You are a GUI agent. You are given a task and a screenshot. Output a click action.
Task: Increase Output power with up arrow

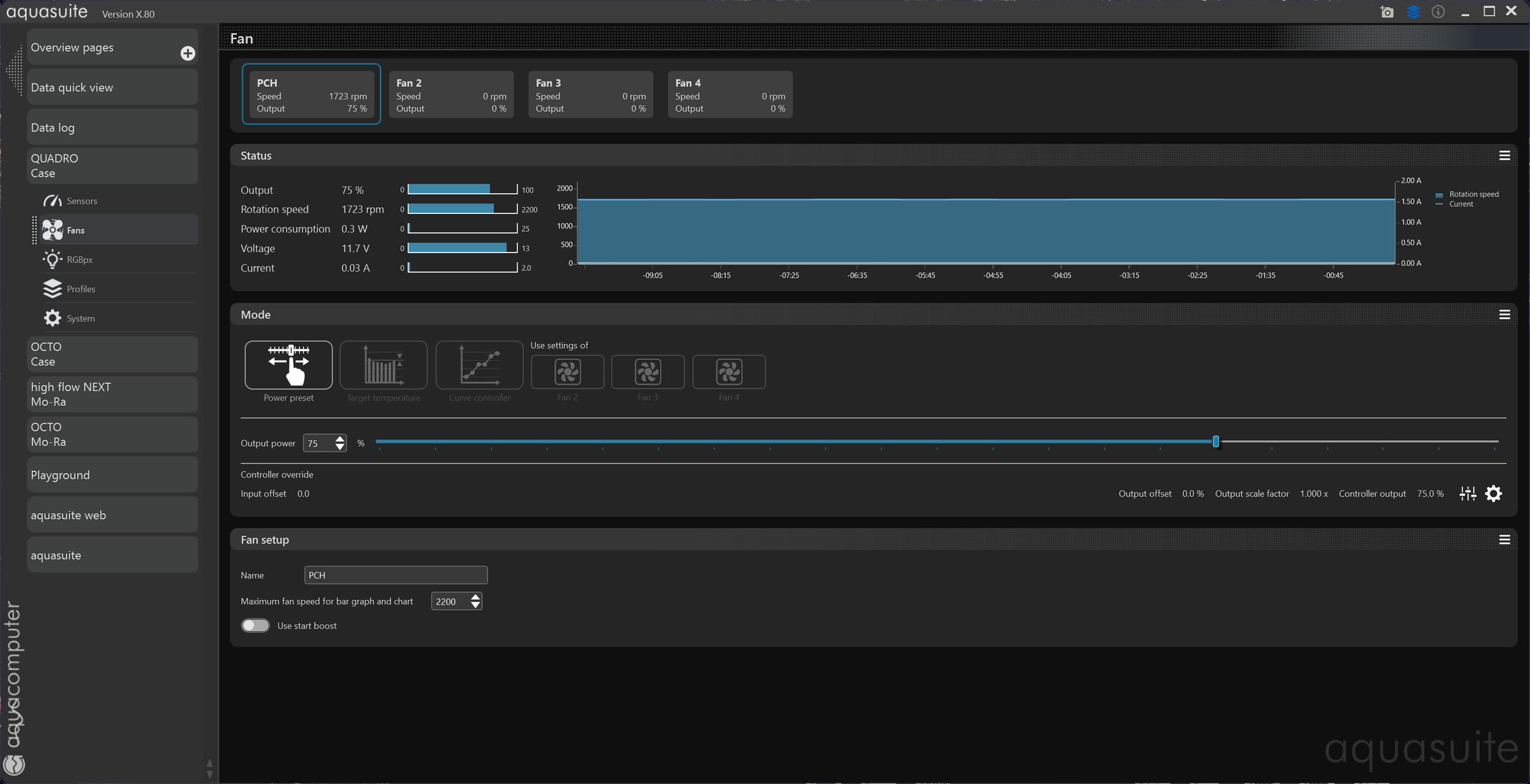coord(340,438)
